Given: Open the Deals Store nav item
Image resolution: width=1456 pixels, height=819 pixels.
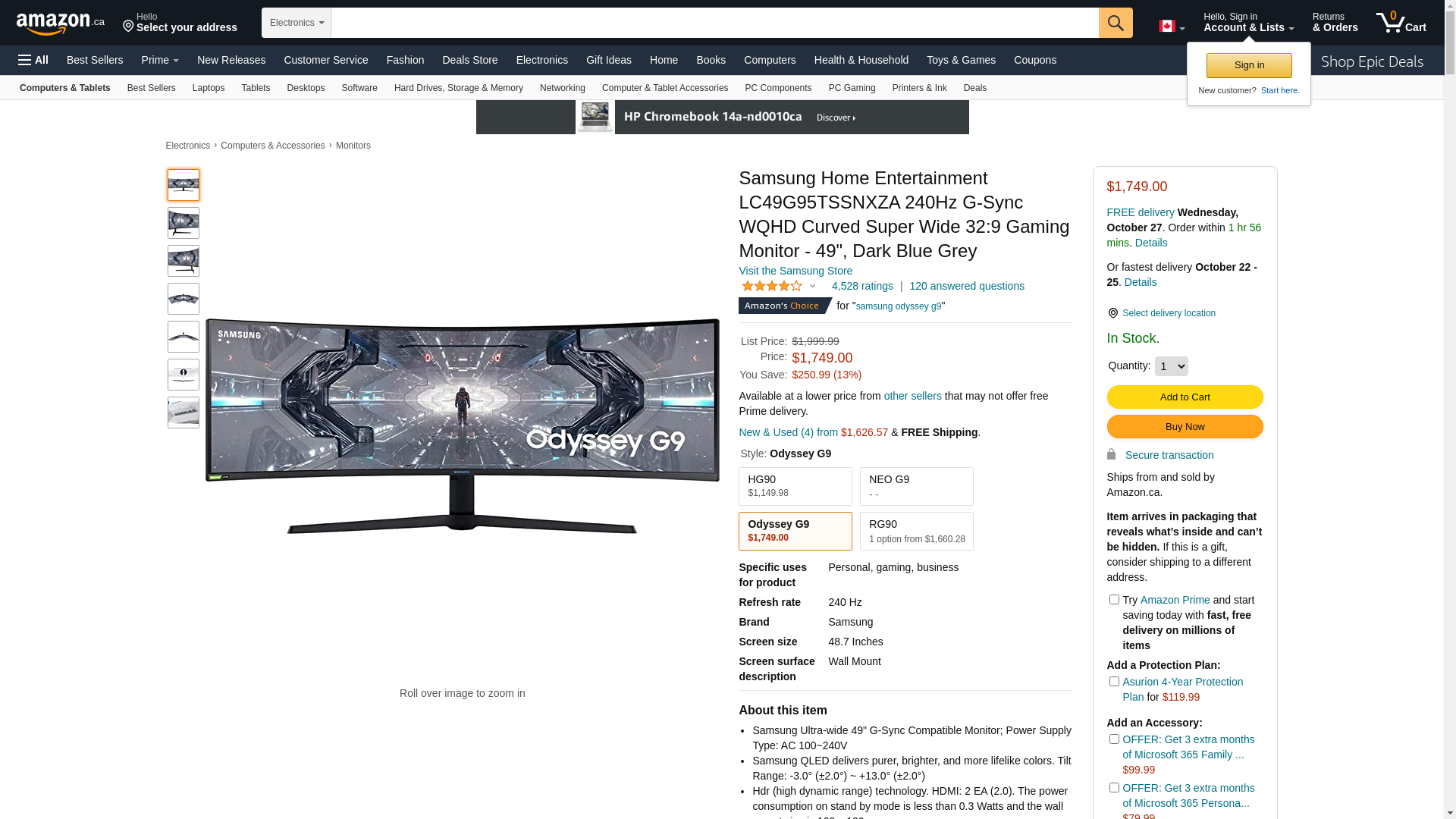Looking at the screenshot, I should click(470, 60).
